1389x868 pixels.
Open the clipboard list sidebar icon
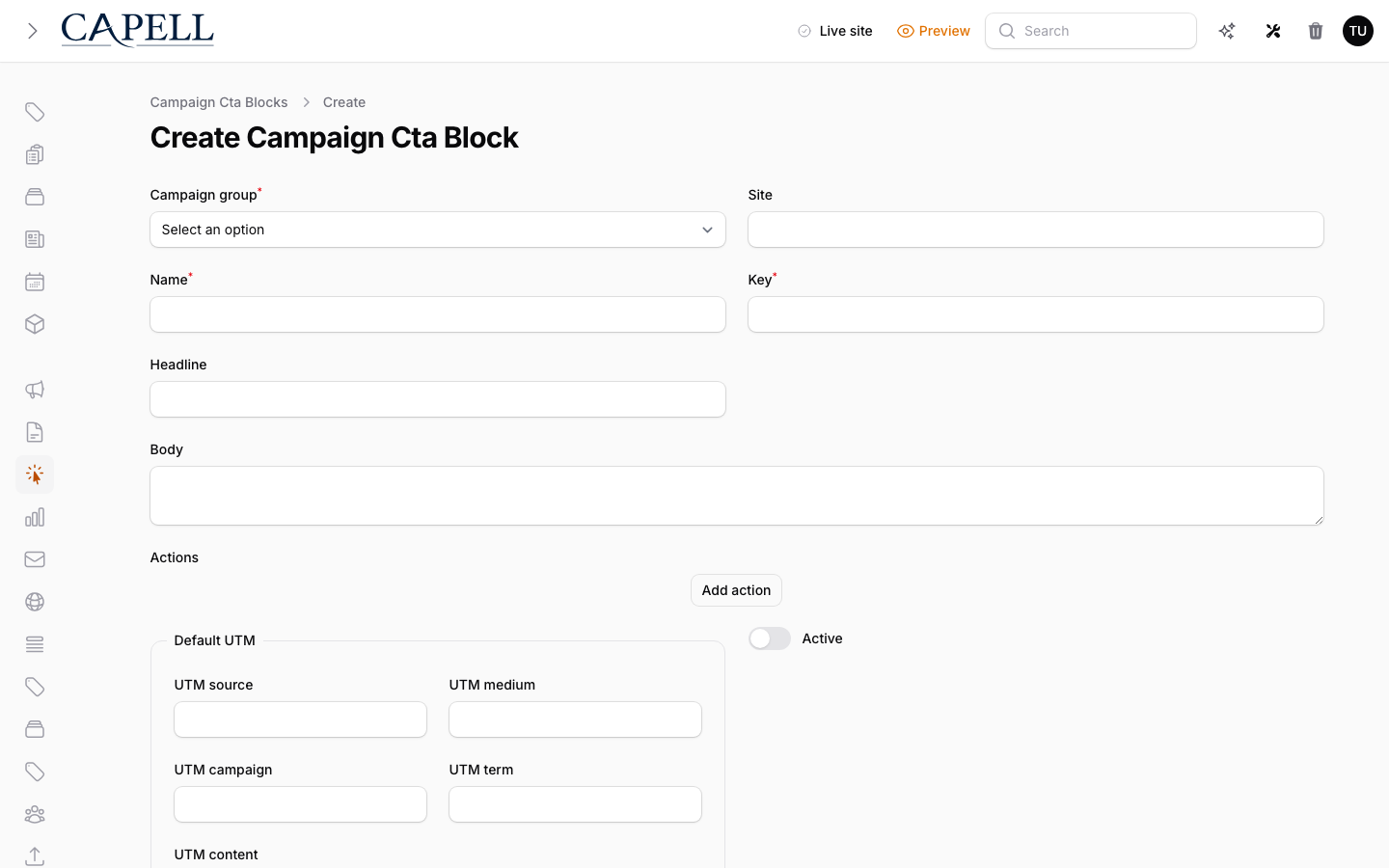(x=35, y=154)
